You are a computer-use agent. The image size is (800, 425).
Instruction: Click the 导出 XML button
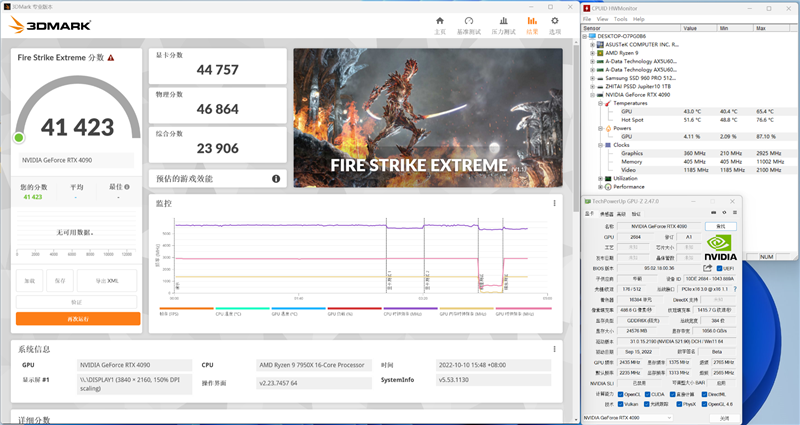[x=107, y=281]
